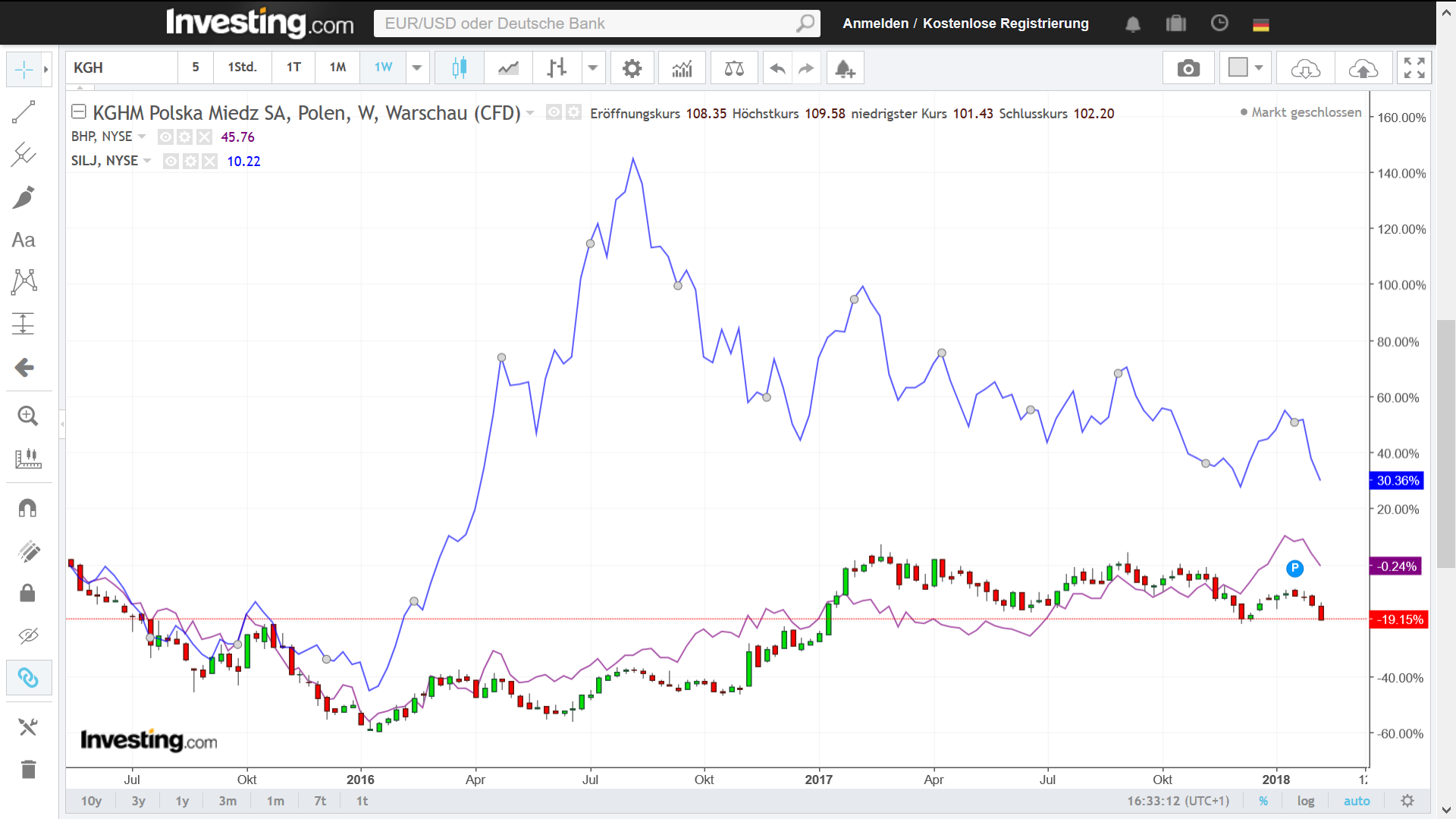Screen dimensions: 1456x819
Task: Open the indicators chart icon
Action: tap(682, 68)
